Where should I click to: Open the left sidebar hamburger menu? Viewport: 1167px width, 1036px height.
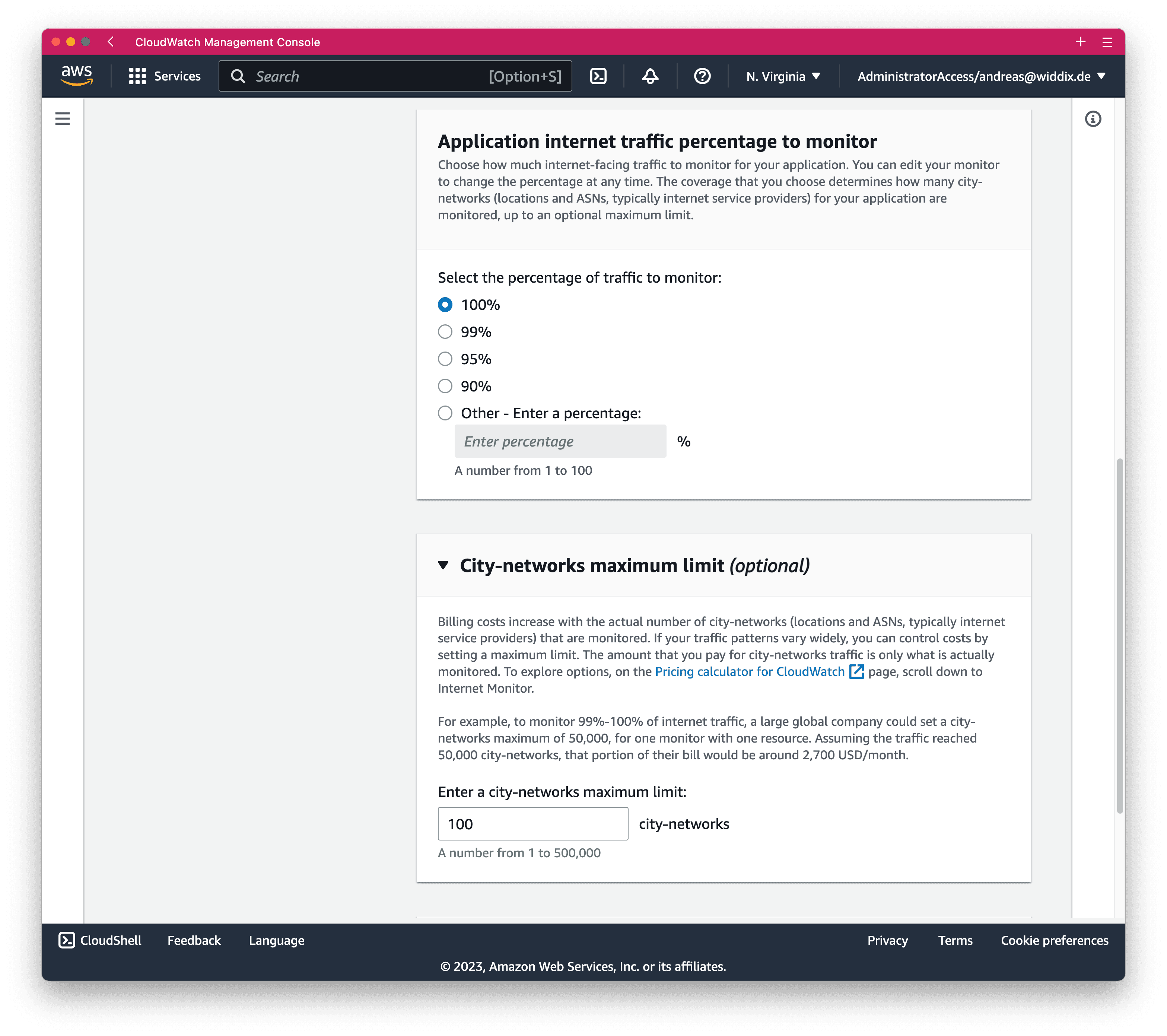tap(62, 118)
